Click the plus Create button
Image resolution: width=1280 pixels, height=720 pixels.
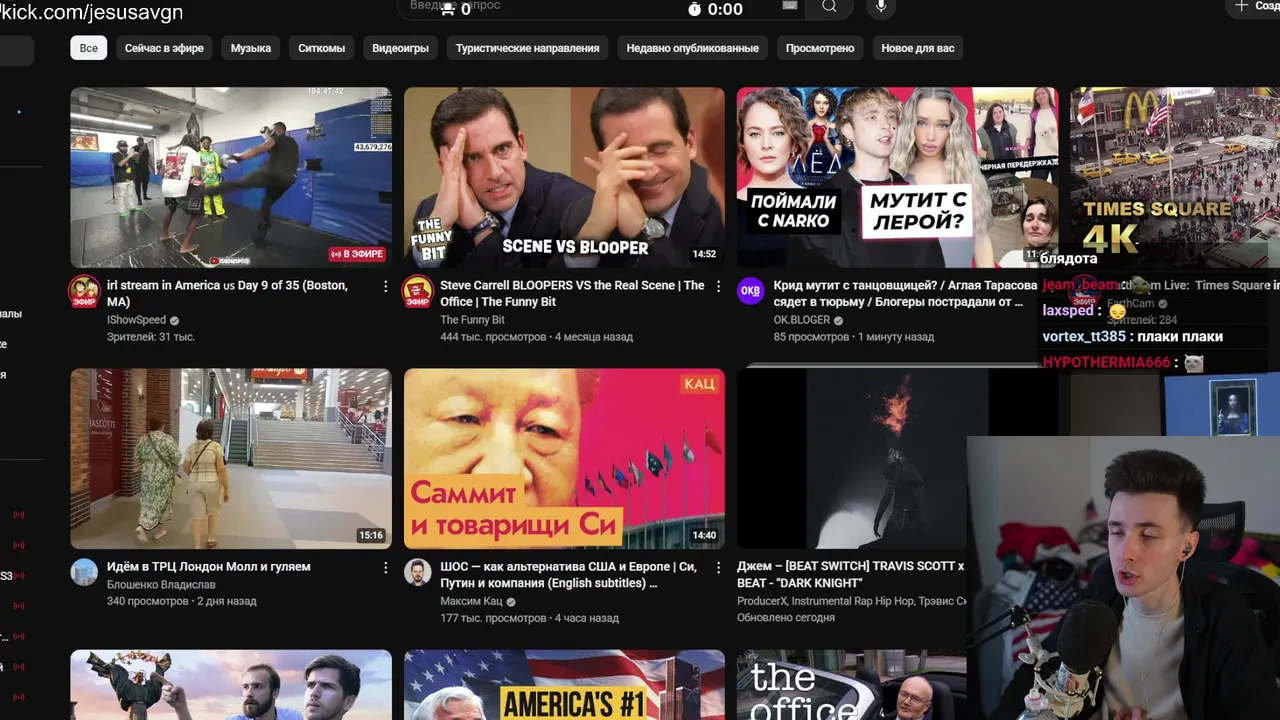tap(1254, 6)
